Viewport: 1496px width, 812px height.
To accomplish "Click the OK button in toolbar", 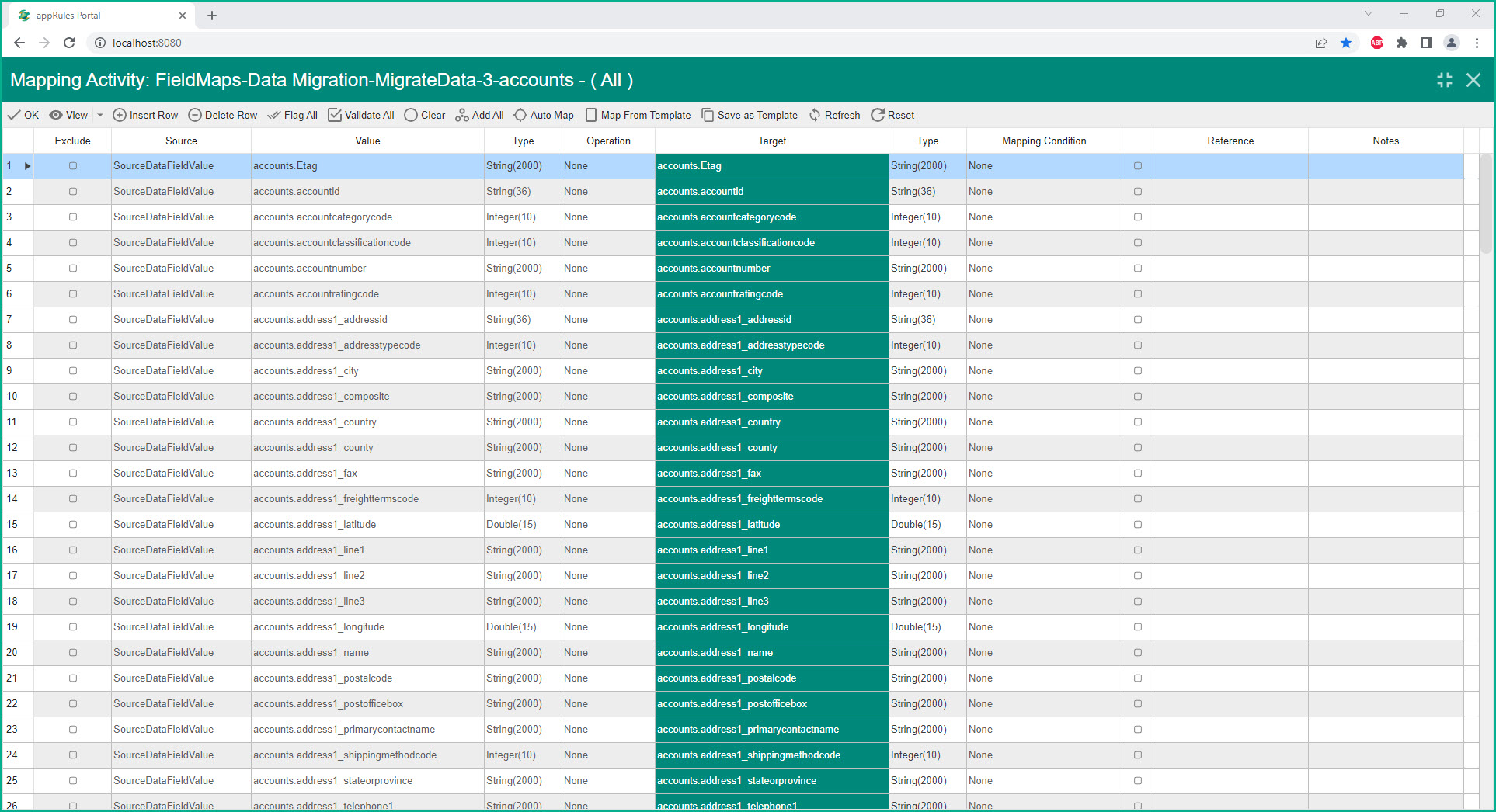I will 23,115.
